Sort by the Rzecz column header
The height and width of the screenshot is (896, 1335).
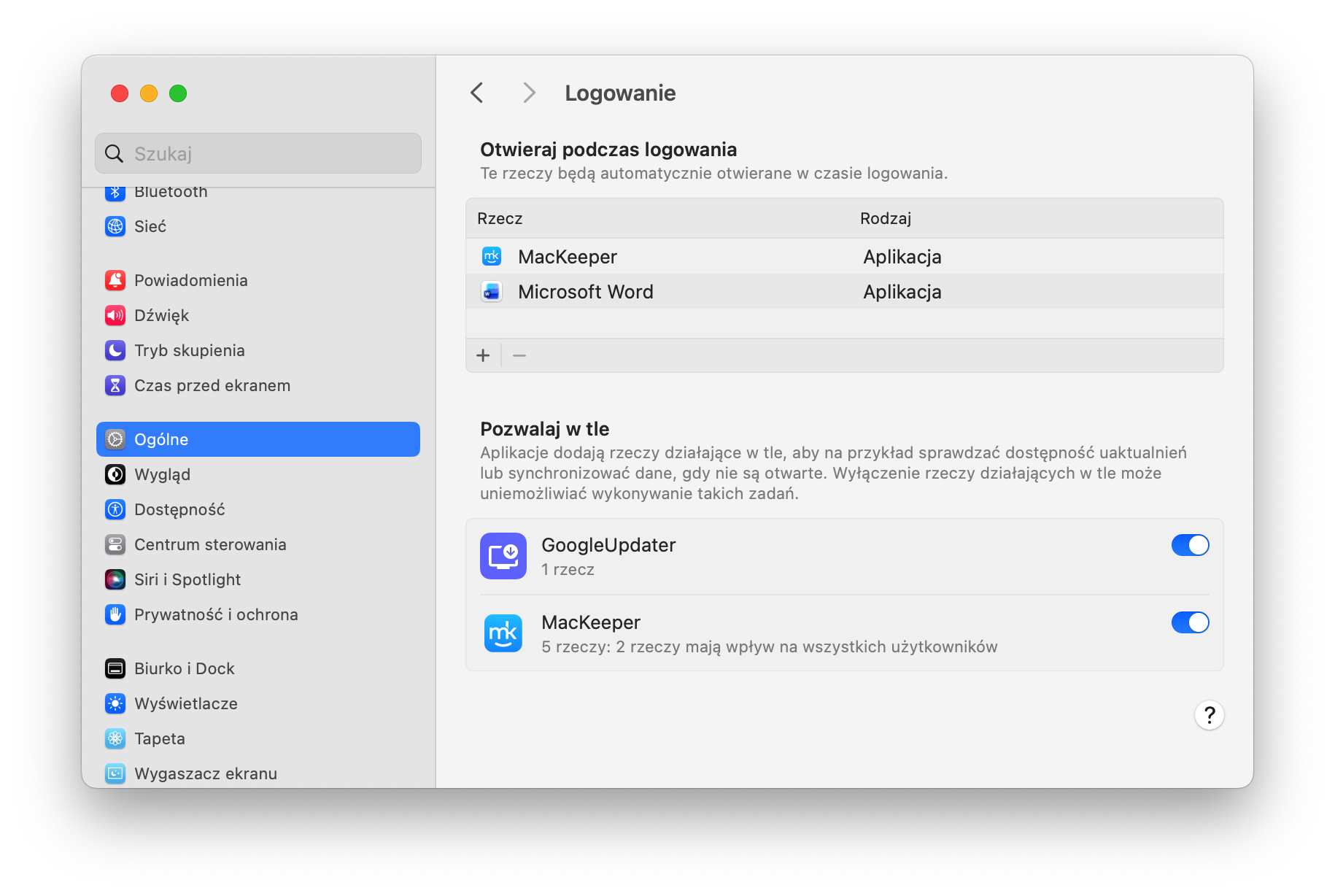click(x=500, y=218)
